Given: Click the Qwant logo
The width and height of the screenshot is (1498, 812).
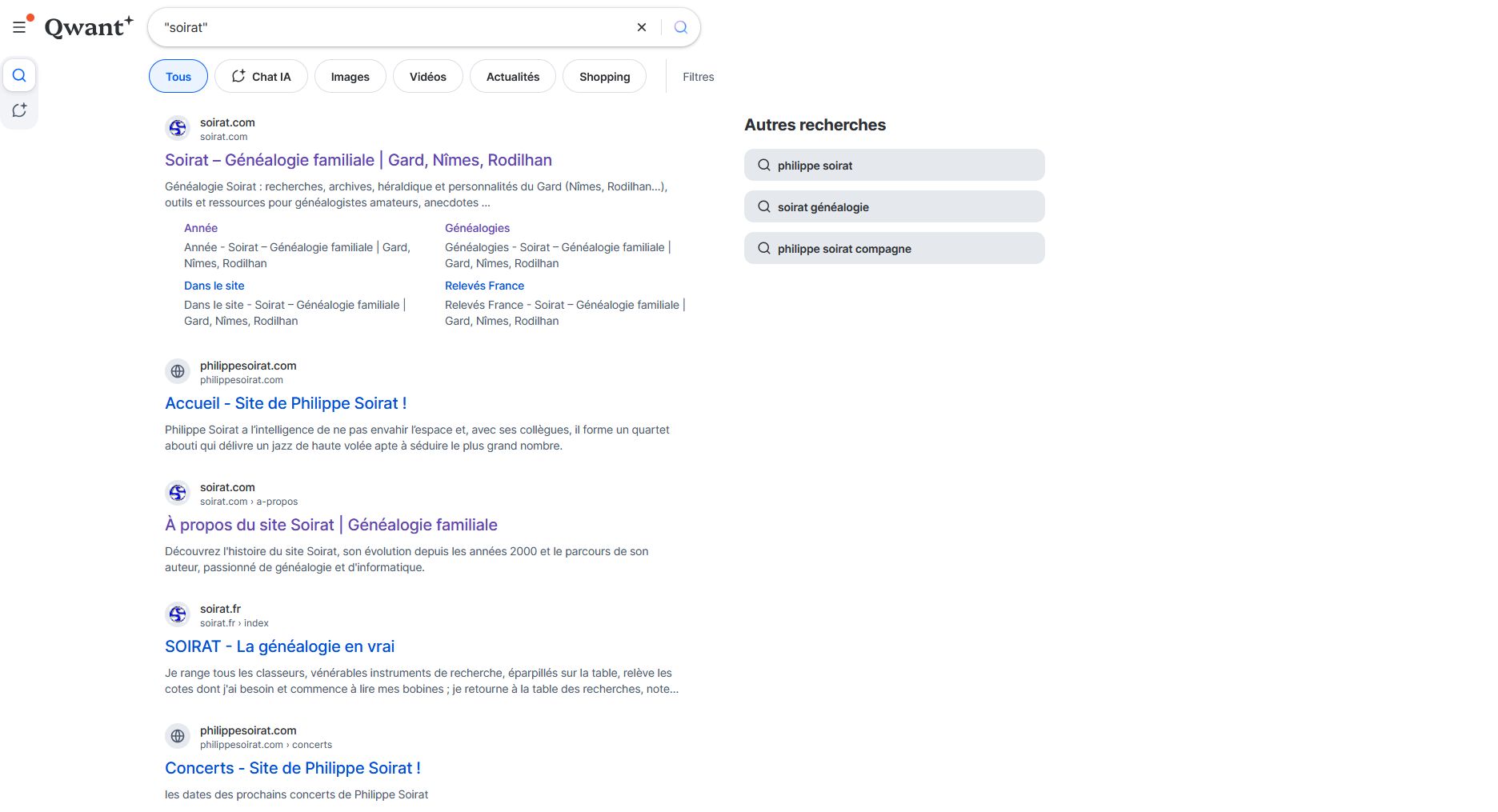Looking at the screenshot, I should pyautogui.click(x=89, y=27).
